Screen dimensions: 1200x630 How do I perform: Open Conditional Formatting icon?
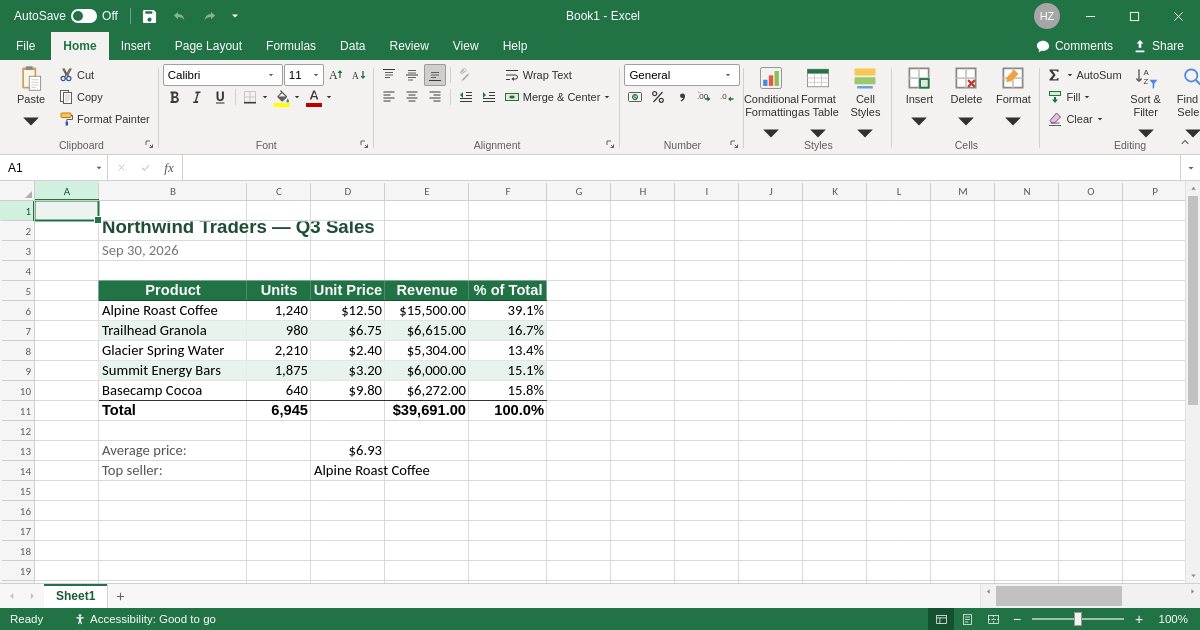tap(771, 78)
